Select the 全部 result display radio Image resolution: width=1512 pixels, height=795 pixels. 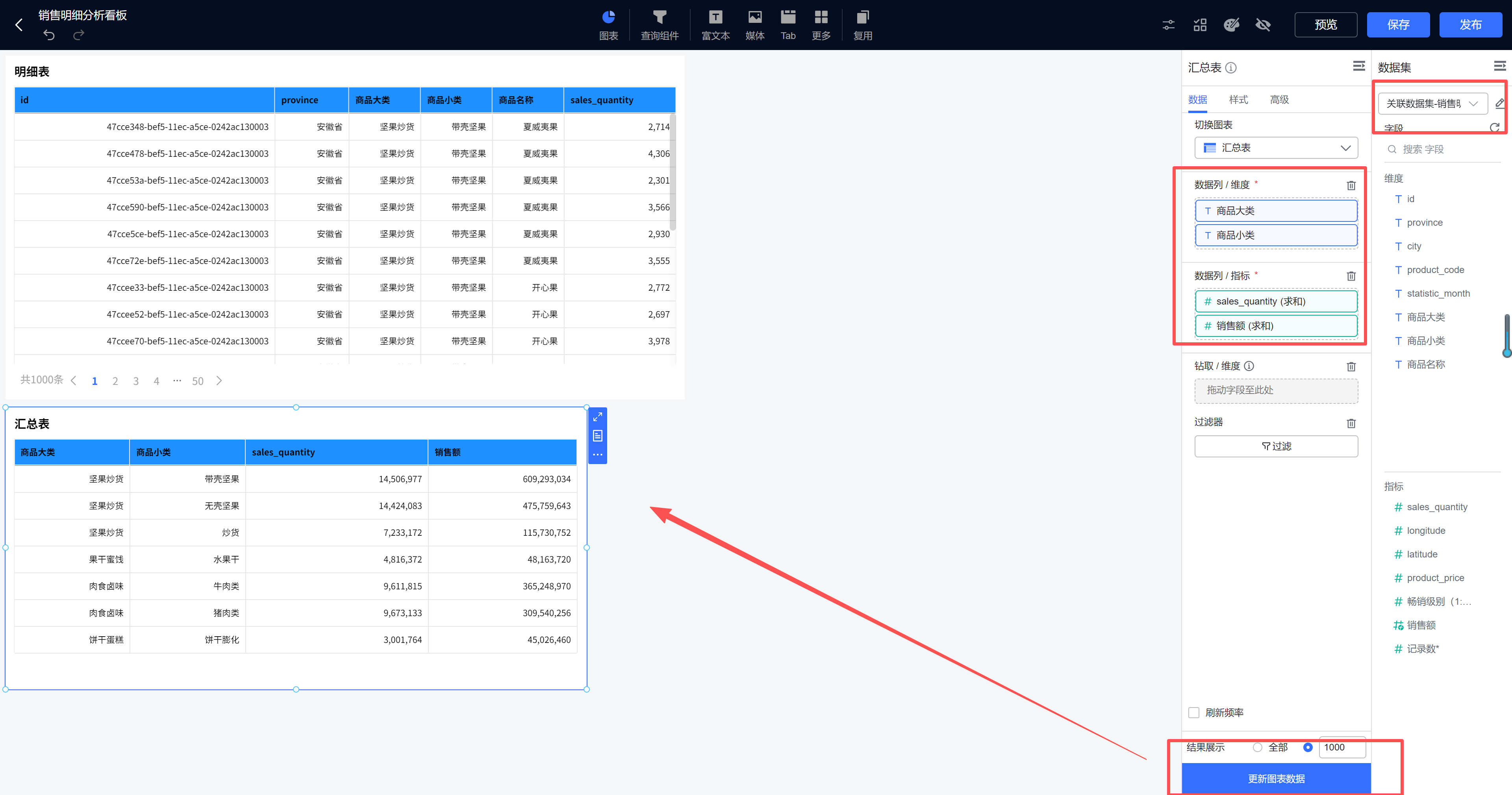click(1257, 747)
